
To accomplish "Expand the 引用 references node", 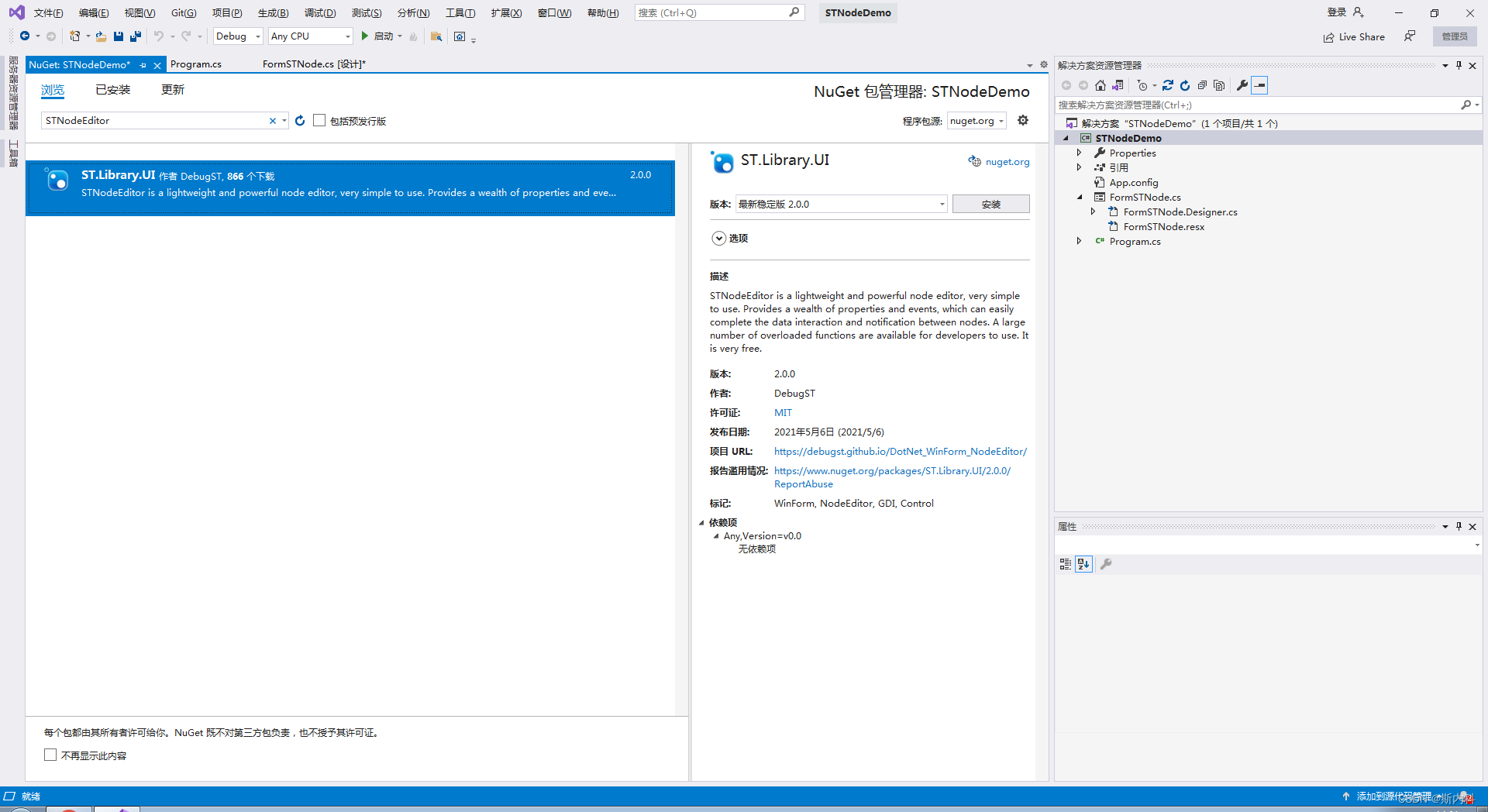I will coord(1079,167).
